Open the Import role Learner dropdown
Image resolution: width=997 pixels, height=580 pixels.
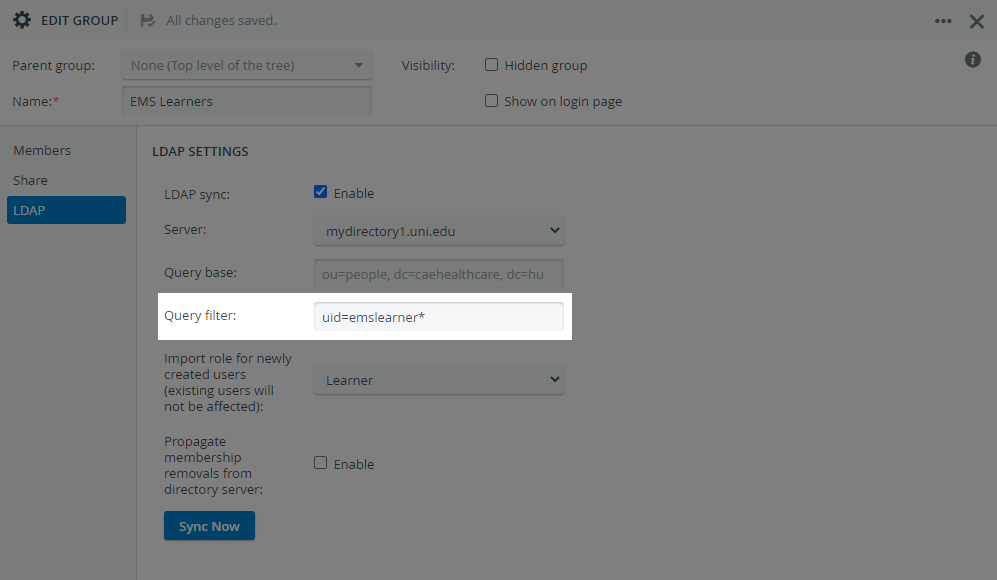pos(439,380)
